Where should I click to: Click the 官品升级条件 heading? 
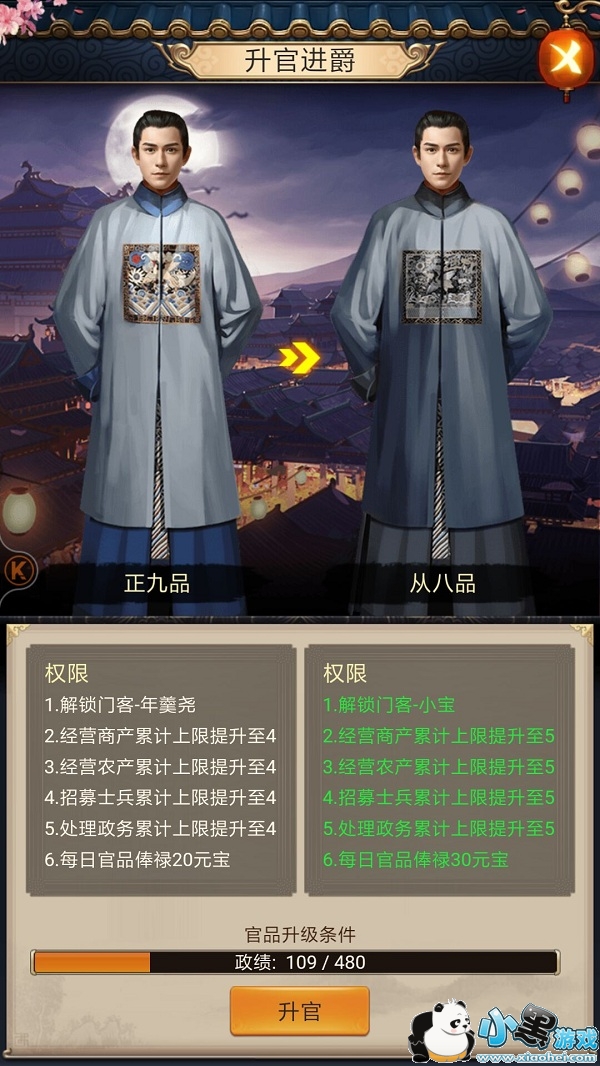coord(300,935)
